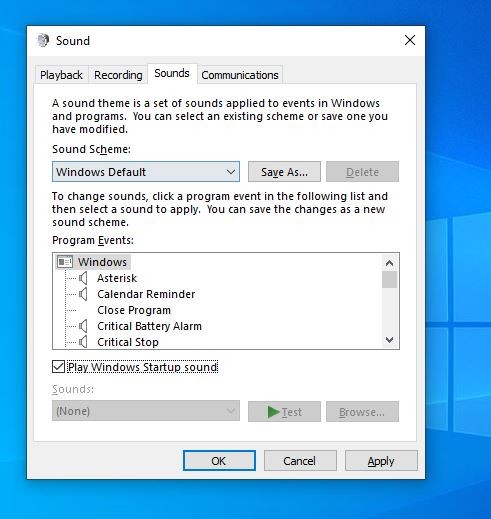This screenshot has height=519, width=491.
Task: Open the disabled Sounds (None) dropdown
Action: [146, 411]
